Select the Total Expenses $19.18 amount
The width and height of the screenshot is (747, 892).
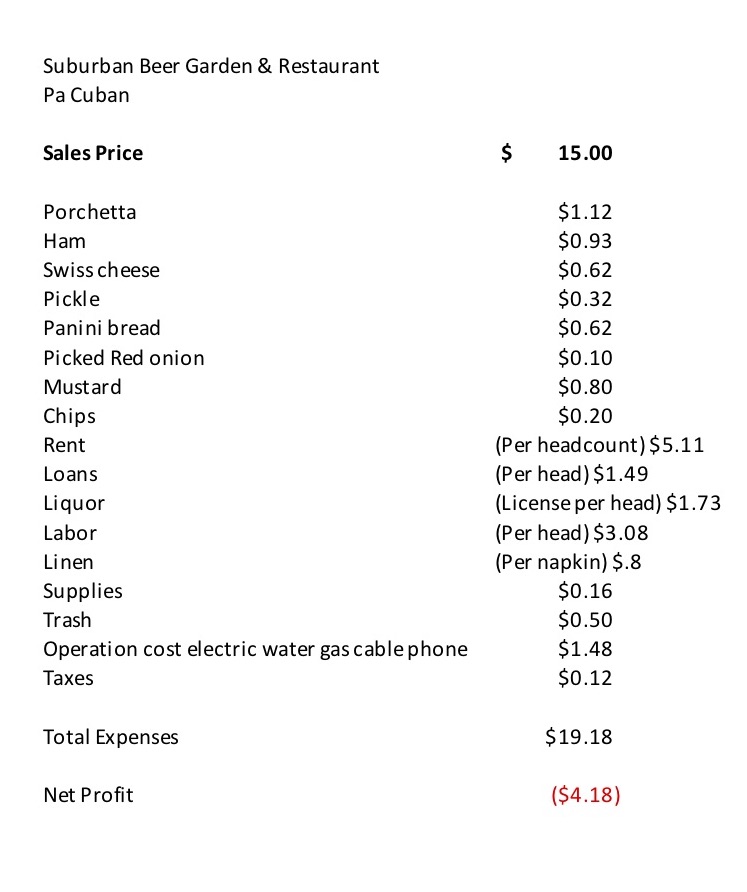click(579, 737)
